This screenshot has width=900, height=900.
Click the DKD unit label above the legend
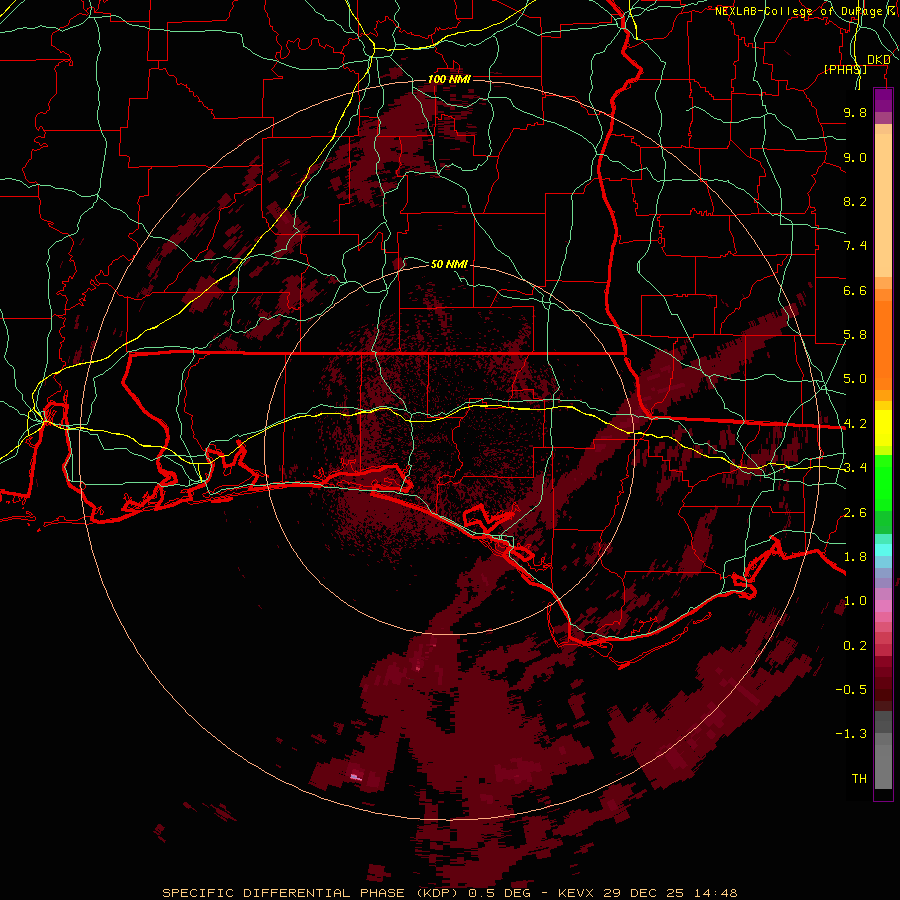(878, 59)
